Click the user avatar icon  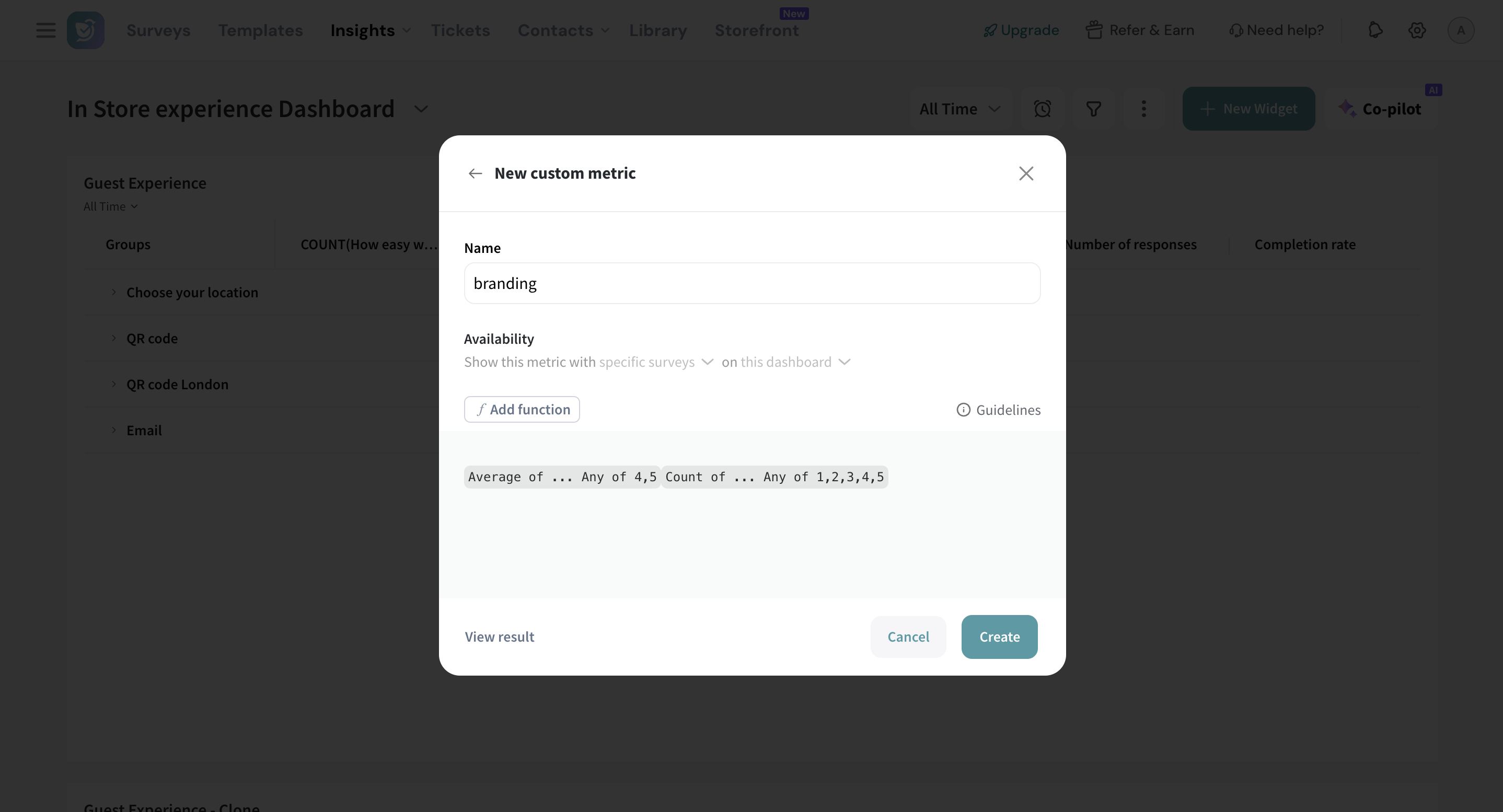click(1460, 30)
